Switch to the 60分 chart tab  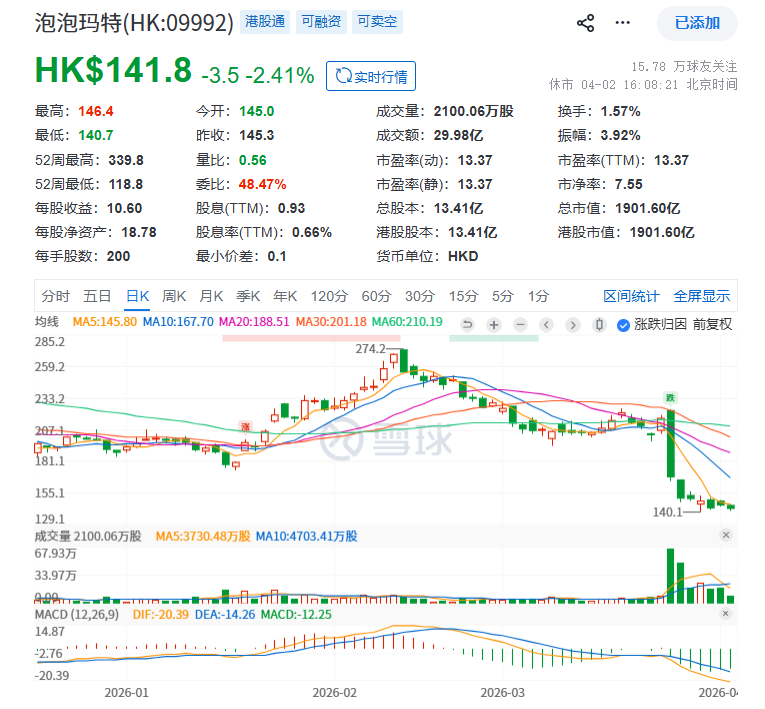[376, 296]
